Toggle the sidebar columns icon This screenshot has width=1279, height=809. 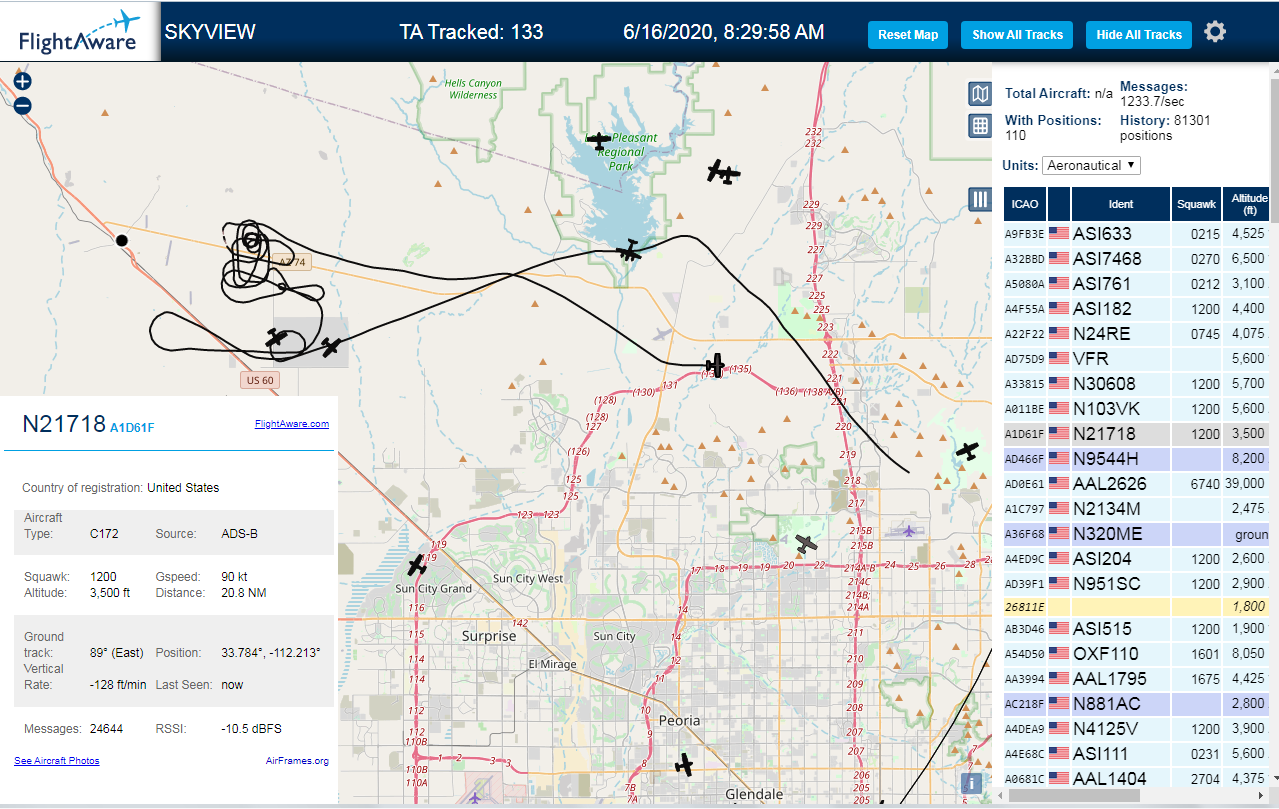980,199
